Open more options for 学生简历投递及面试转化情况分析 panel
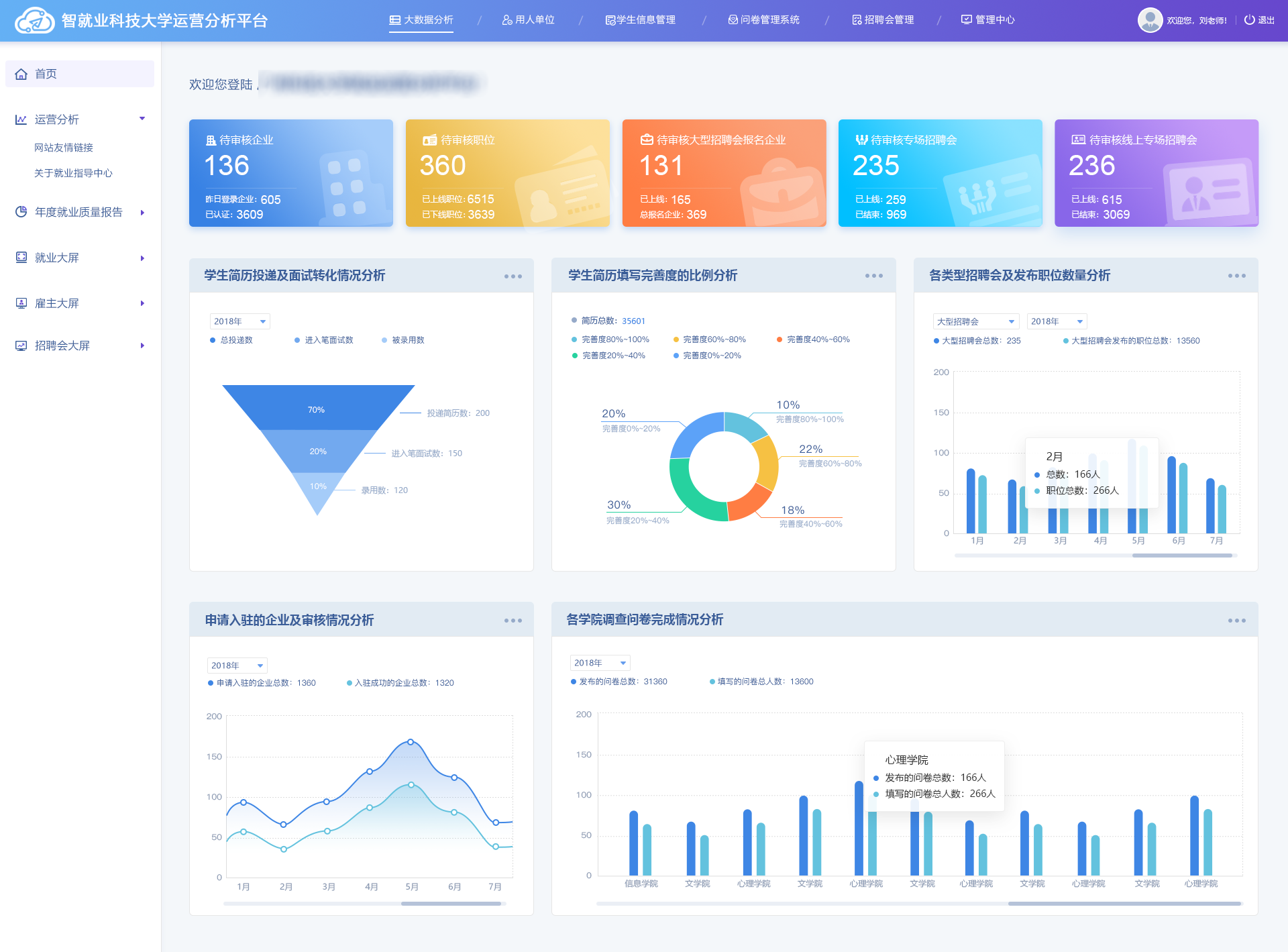This screenshot has width=1288, height=952. (513, 276)
